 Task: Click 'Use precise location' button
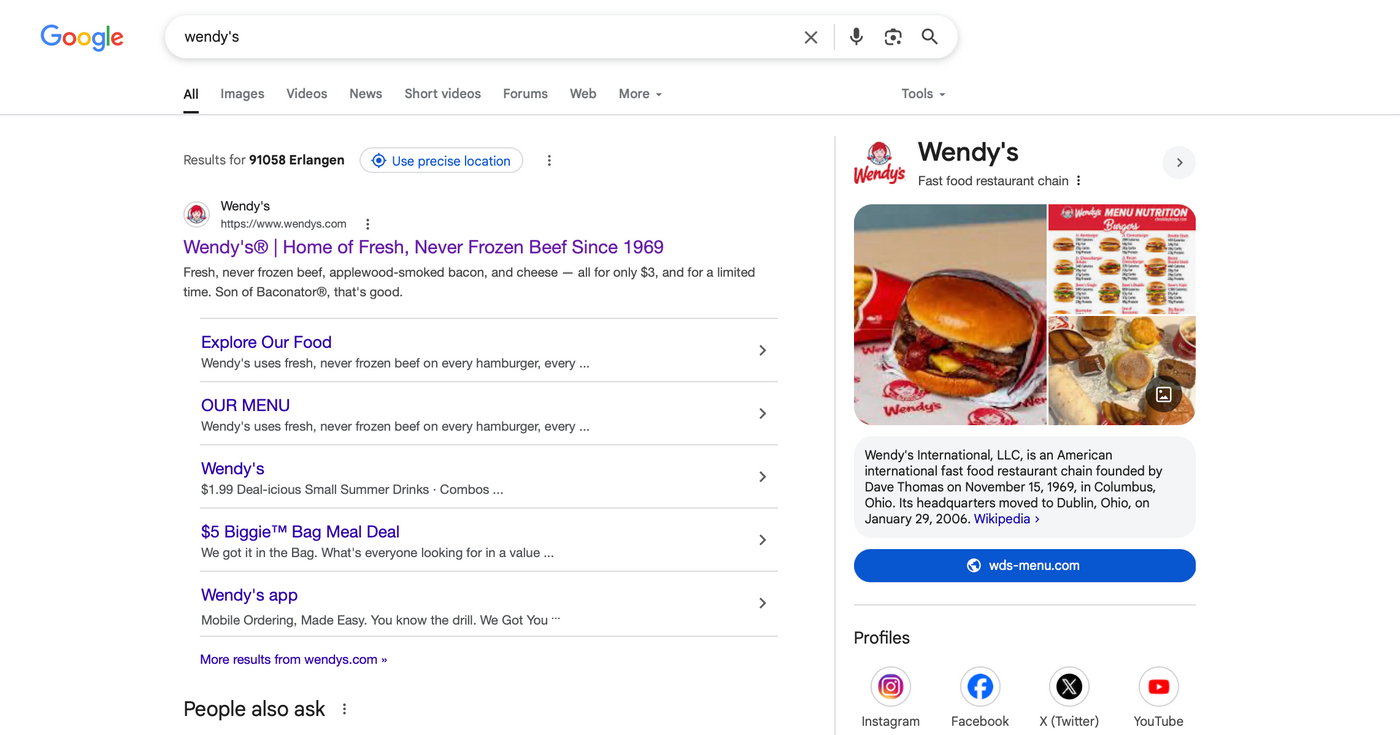(x=441, y=161)
